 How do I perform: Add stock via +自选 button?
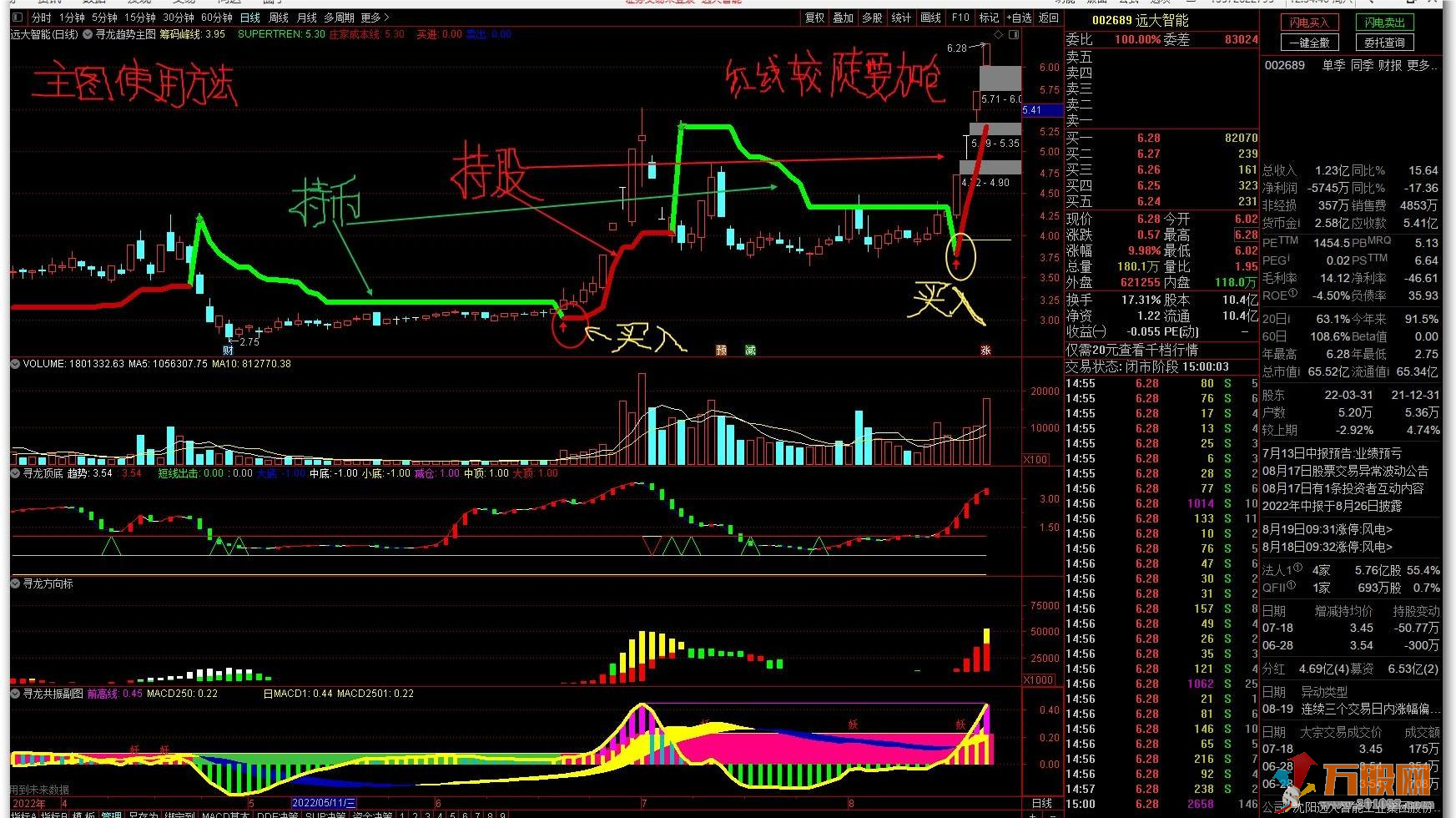pyautogui.click(x=1019, y=18)
